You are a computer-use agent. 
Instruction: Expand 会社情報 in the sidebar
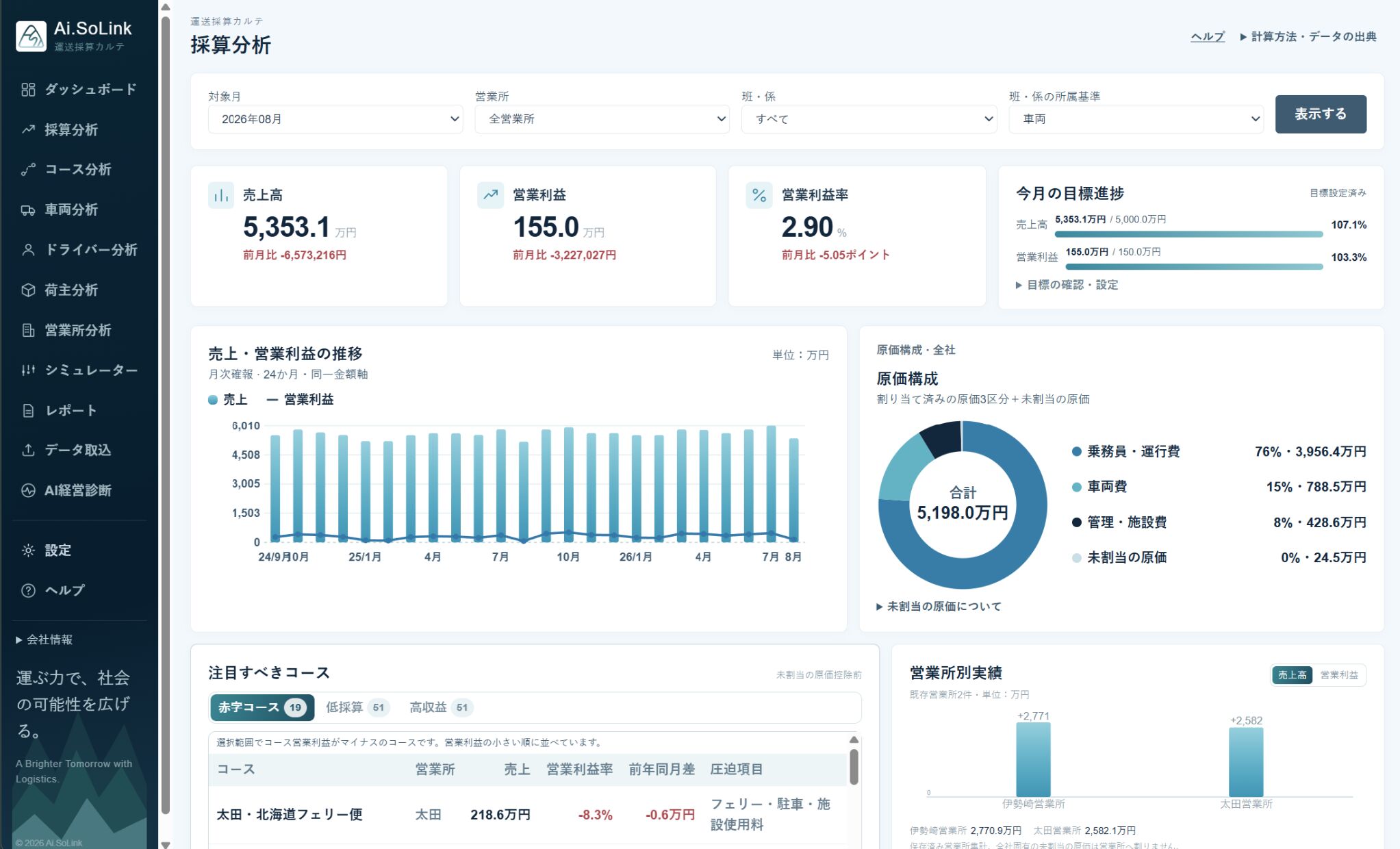(x=44, y=639)
